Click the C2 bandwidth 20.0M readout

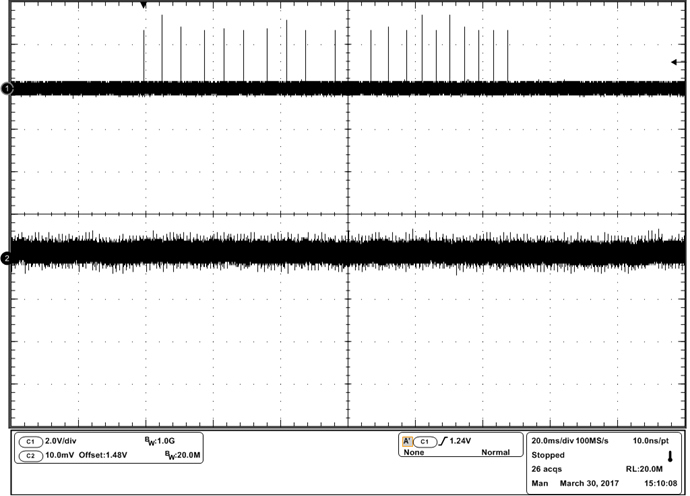tap(183, 455)
